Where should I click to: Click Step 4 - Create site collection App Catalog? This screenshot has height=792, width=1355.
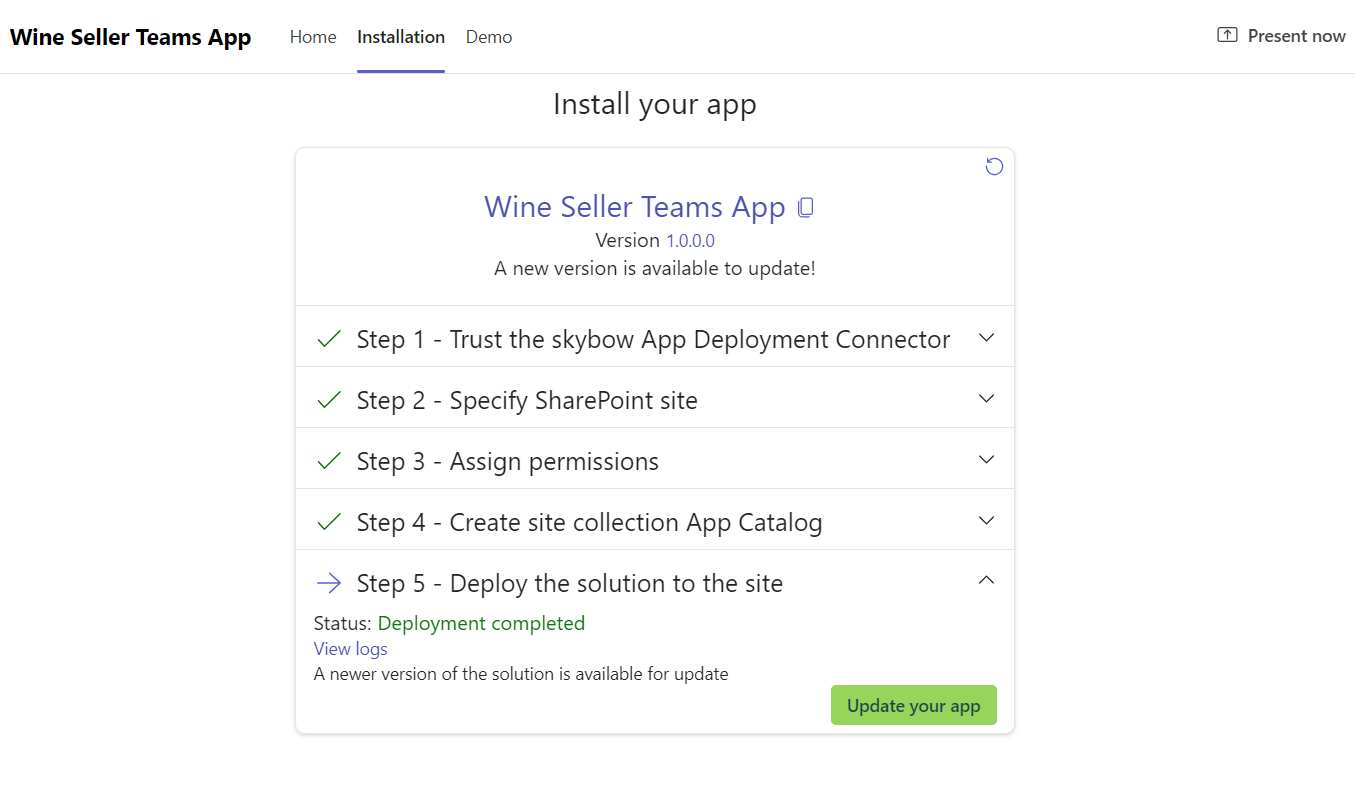coord(590,523)
